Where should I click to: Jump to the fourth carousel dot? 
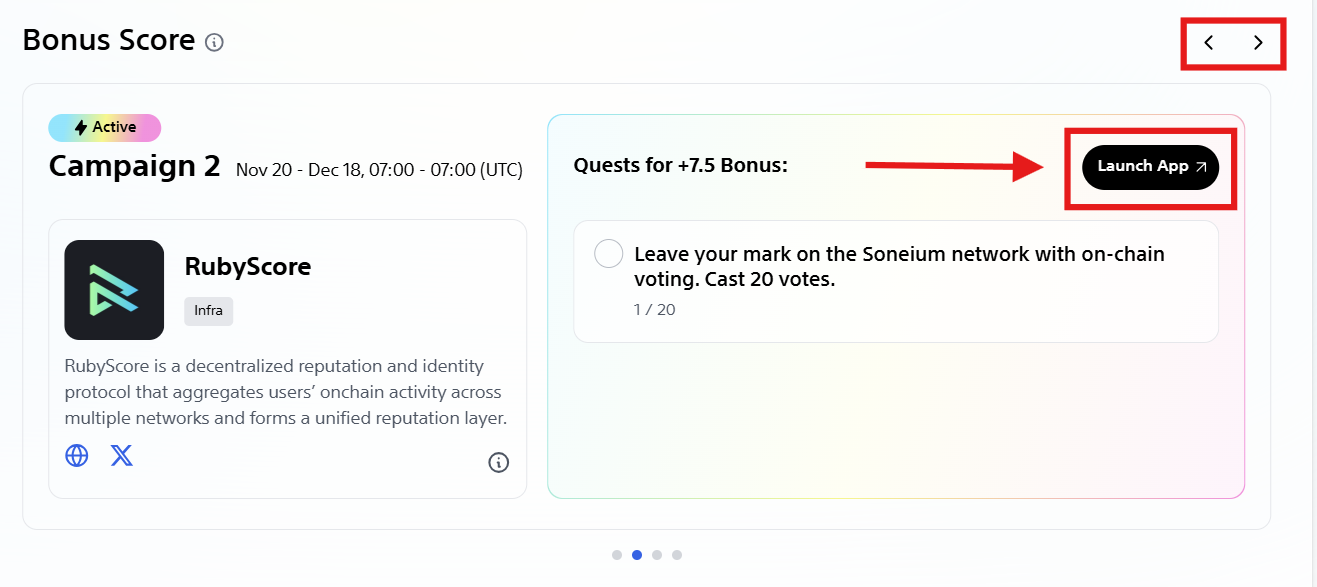pos(677,555)
